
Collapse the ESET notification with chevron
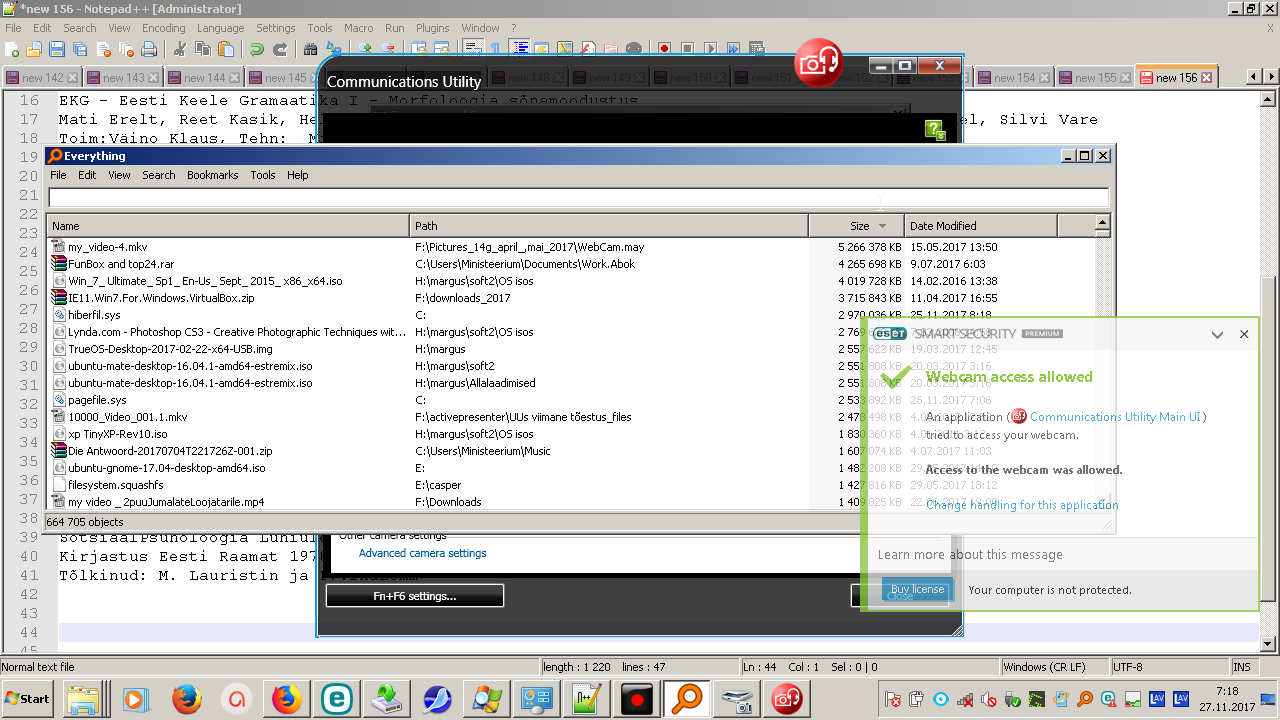click(x=1217, y=335)
